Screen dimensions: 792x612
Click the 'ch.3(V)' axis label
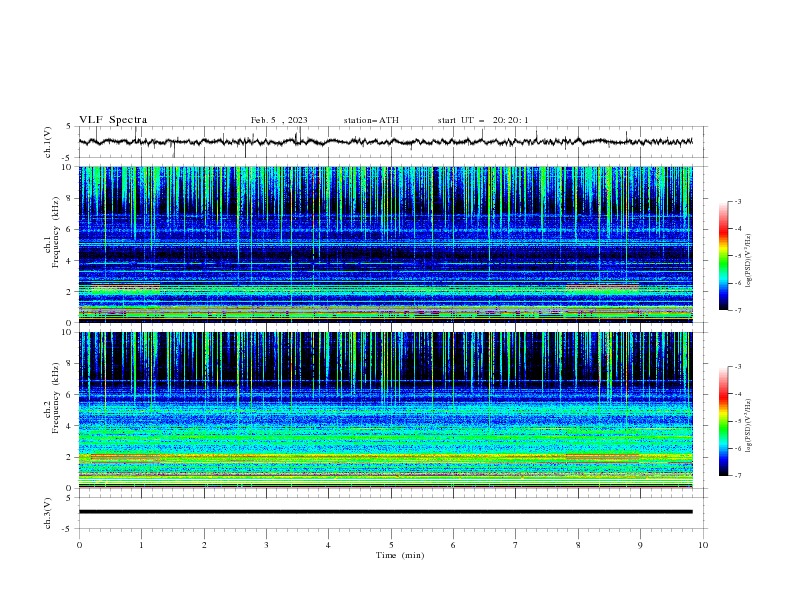coord(48,513)
